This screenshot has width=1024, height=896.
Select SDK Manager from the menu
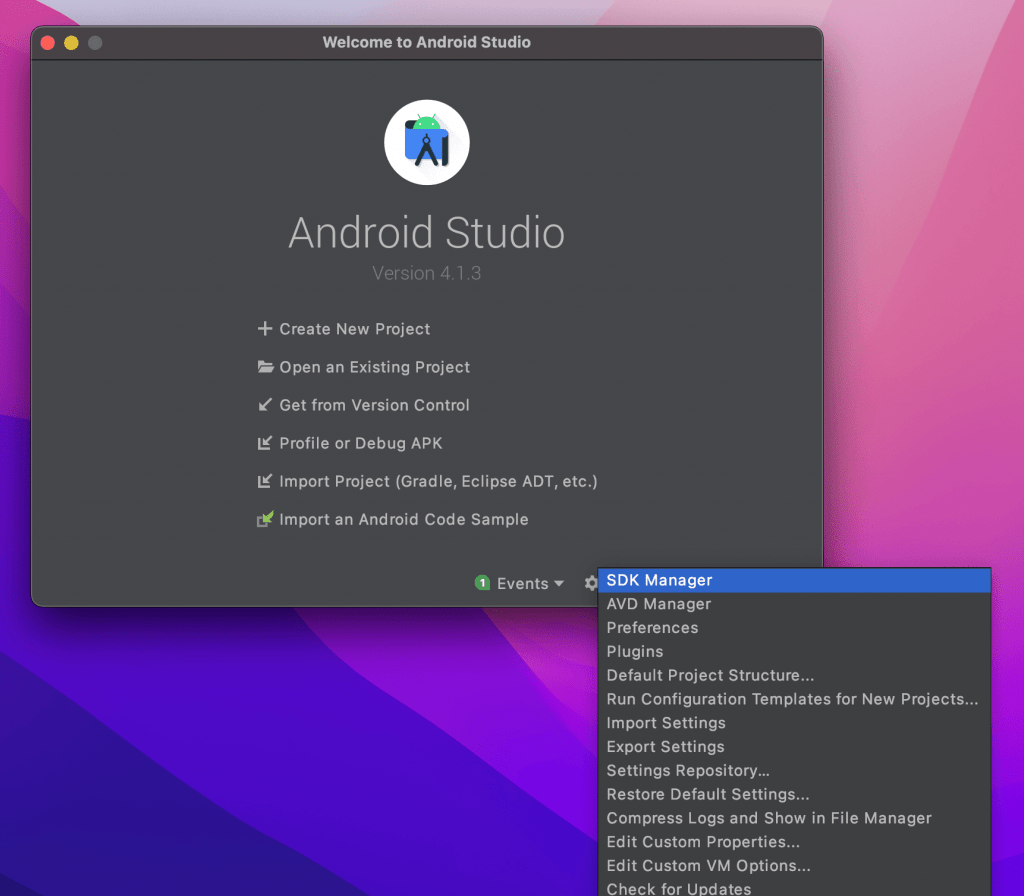point(659,580)
